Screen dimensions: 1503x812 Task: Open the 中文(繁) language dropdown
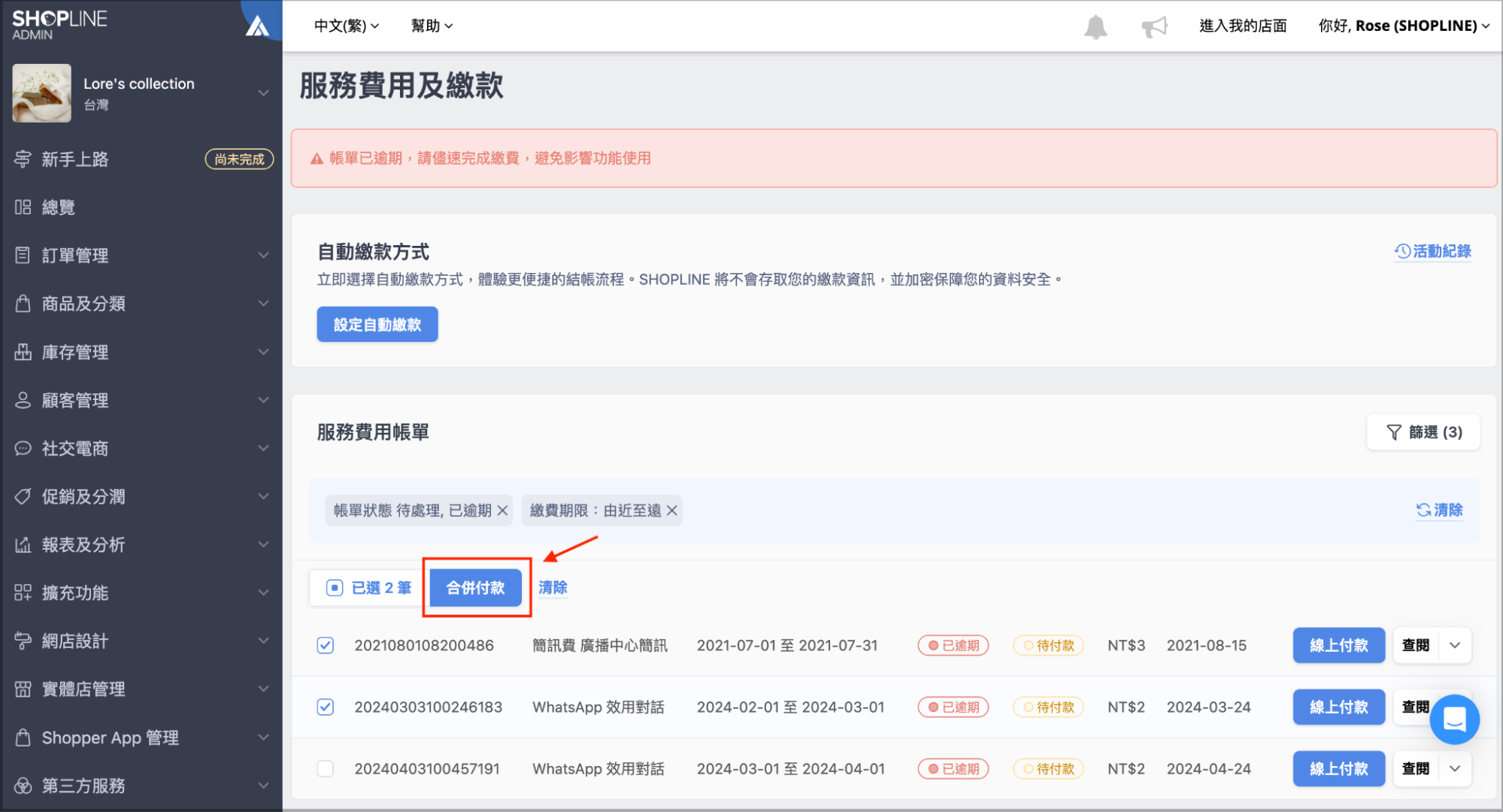click(347, 26)
